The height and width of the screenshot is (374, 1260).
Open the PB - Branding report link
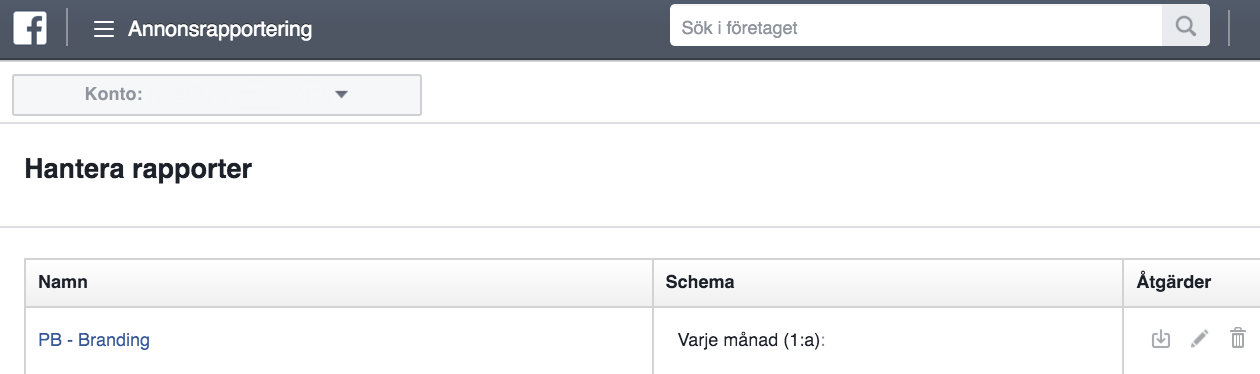click(94, 340)
